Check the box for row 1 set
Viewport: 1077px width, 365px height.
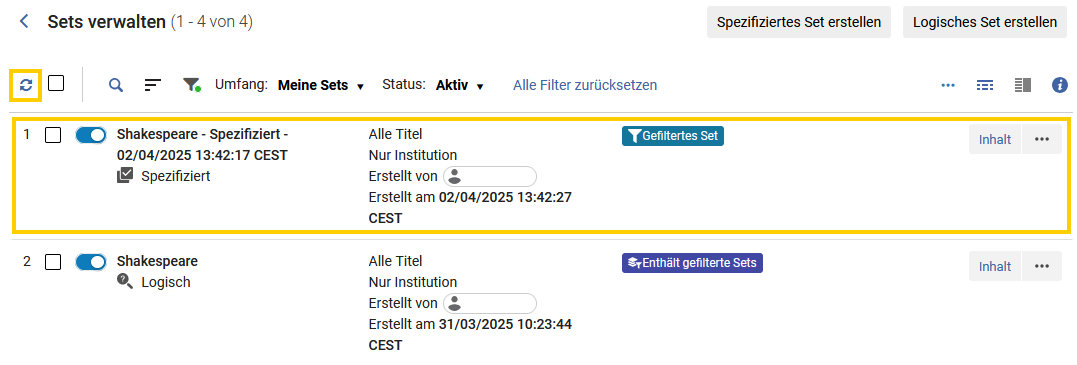pyautogui.click(x=53, y=135)
